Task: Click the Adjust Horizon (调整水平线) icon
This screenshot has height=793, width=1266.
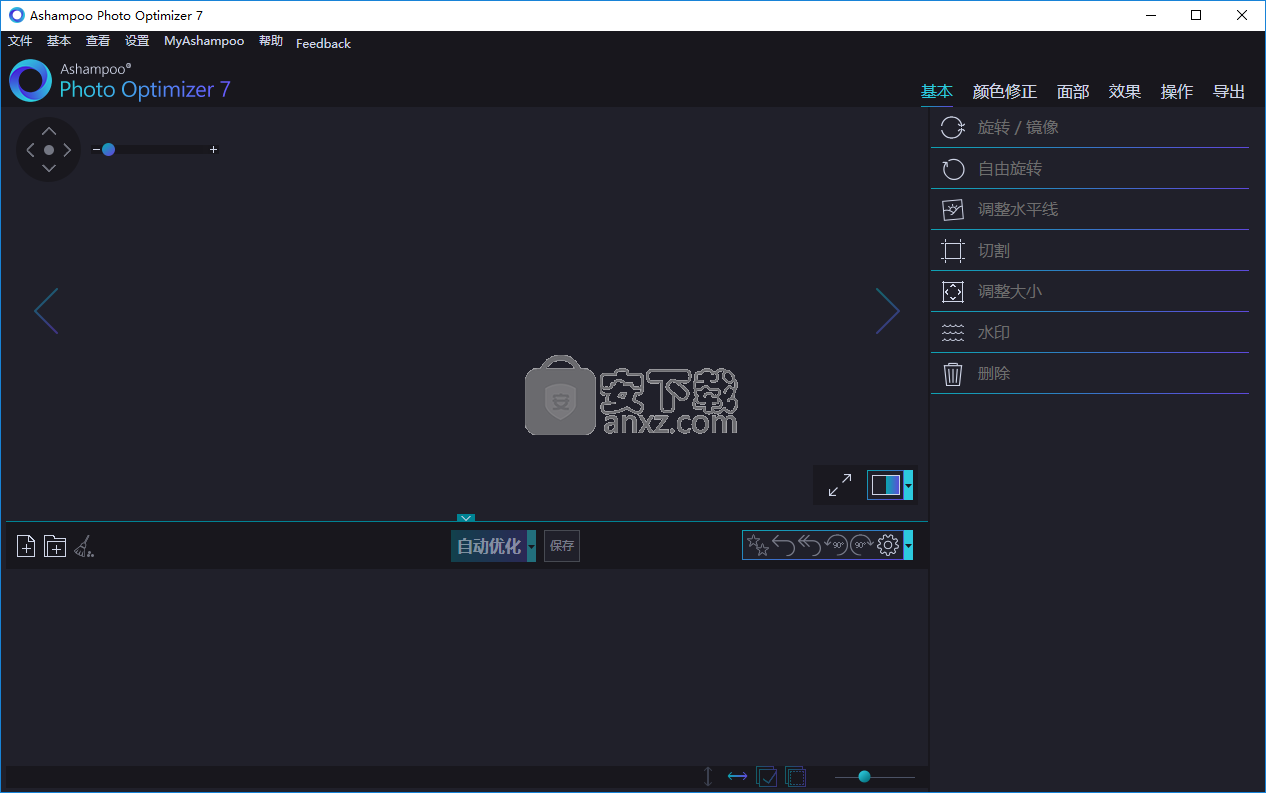Action: (953, 209)
